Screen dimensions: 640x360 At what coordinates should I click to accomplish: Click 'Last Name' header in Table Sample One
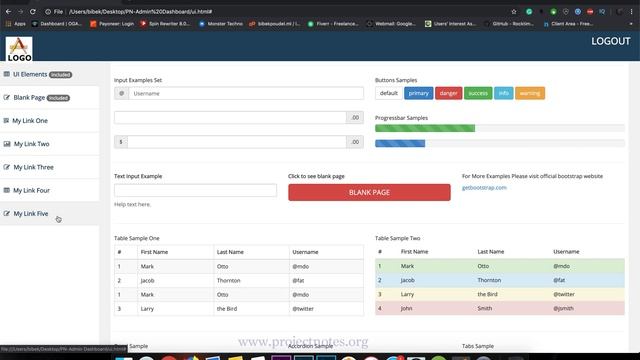[x=230, y=252]
